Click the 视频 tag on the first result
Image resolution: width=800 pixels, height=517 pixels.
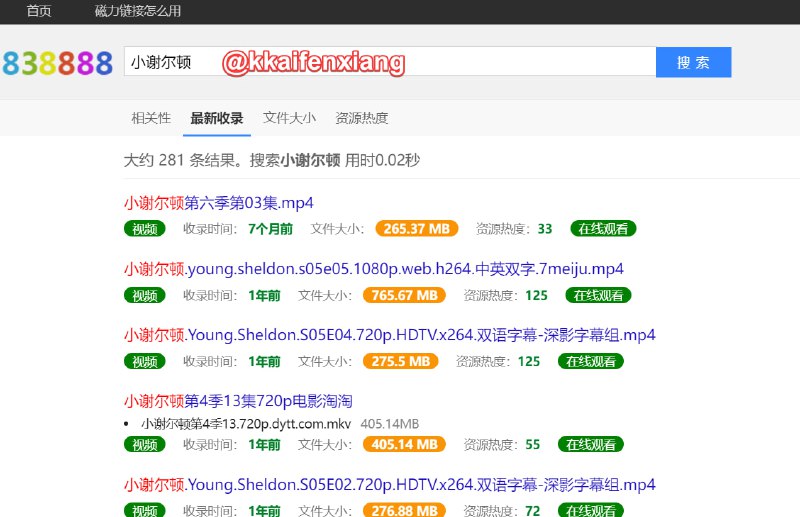(145, 229)
